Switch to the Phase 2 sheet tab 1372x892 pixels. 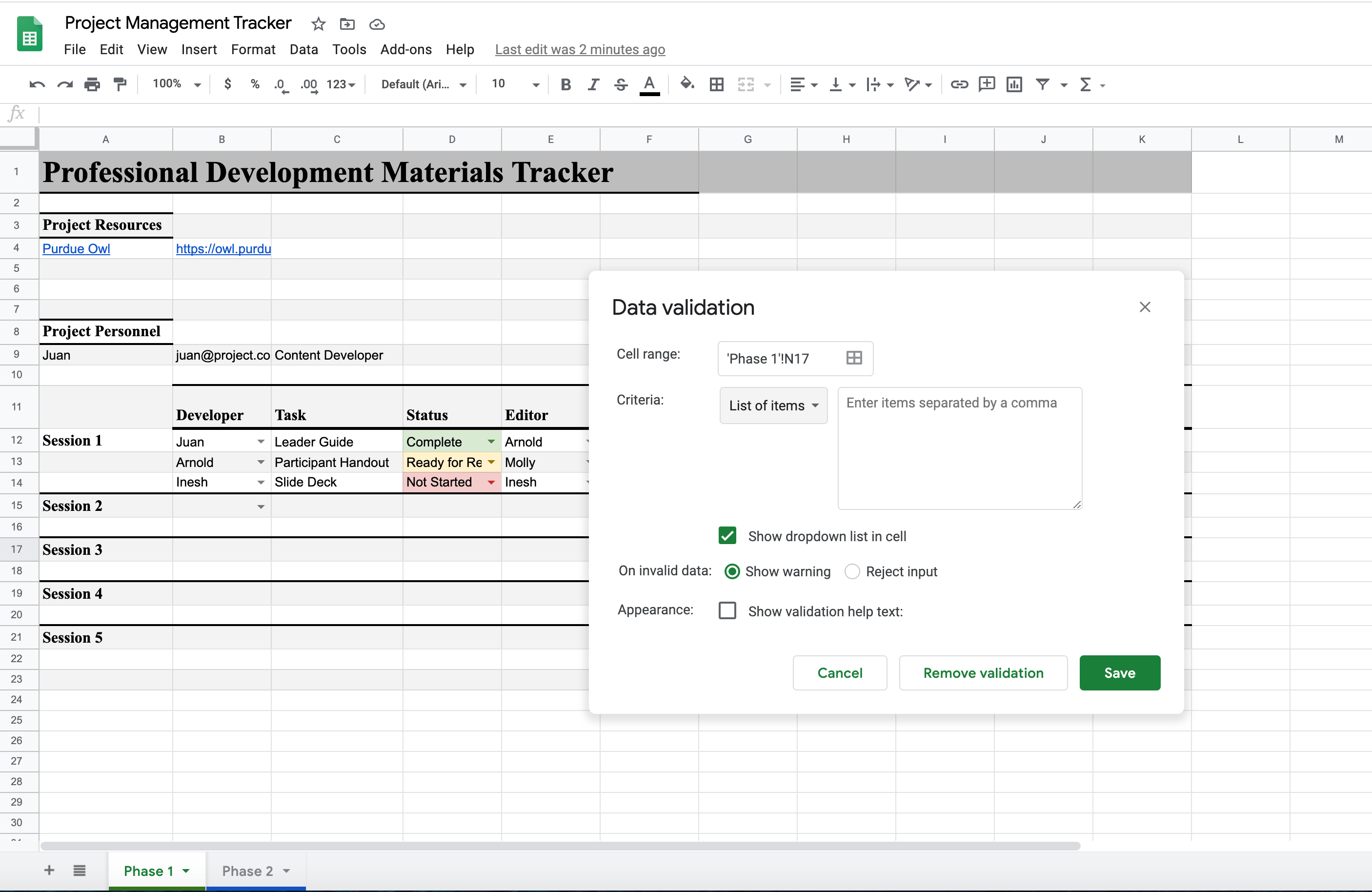tap(248, 871)
